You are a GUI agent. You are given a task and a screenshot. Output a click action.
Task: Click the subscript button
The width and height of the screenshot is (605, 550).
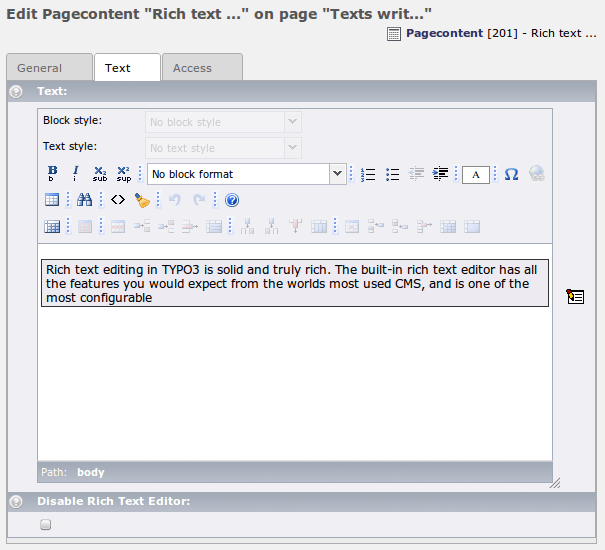100,174
